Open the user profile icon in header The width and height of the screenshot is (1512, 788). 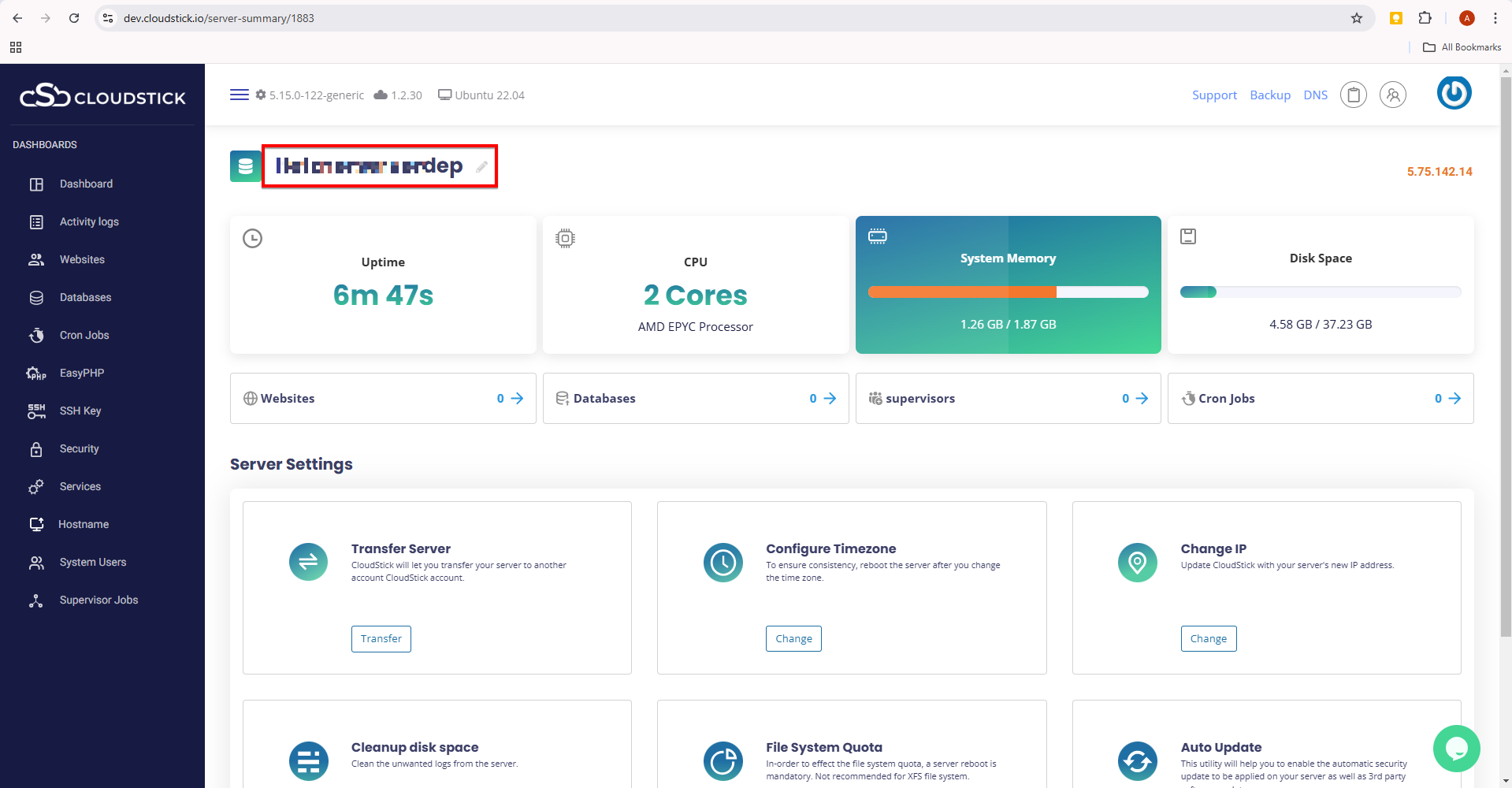pos(1392,95)
